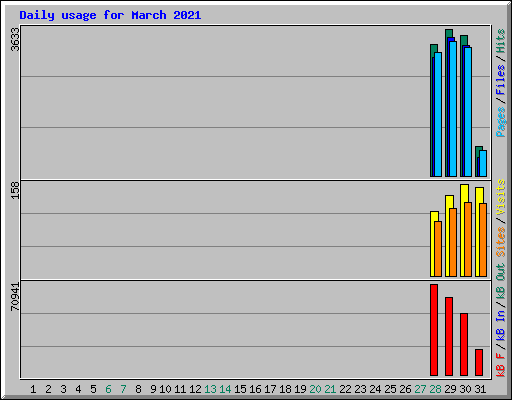
Task: Select the red kB bar for day 31
Action: coord(479,362)
